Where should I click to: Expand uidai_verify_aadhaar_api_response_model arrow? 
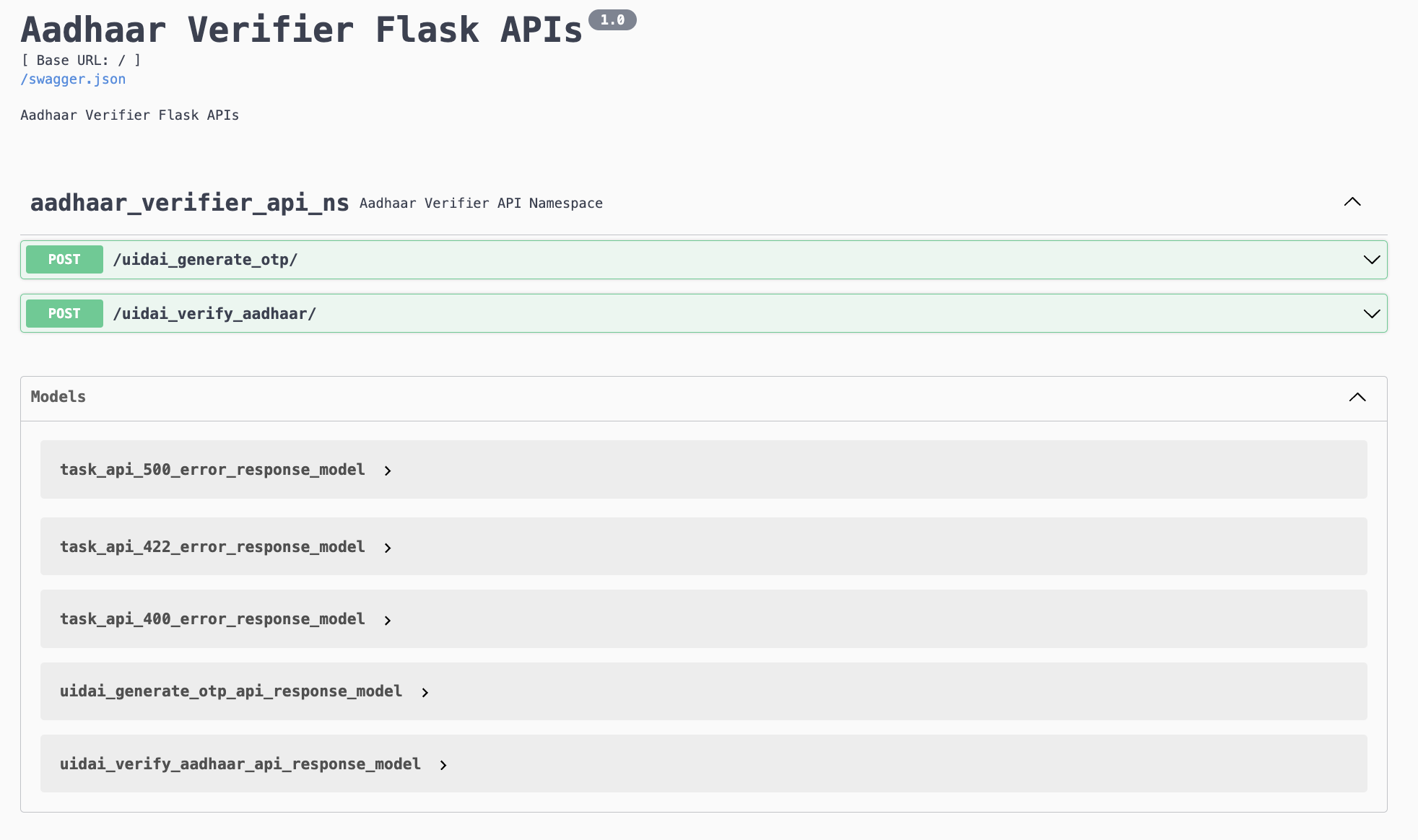(443, 765)
